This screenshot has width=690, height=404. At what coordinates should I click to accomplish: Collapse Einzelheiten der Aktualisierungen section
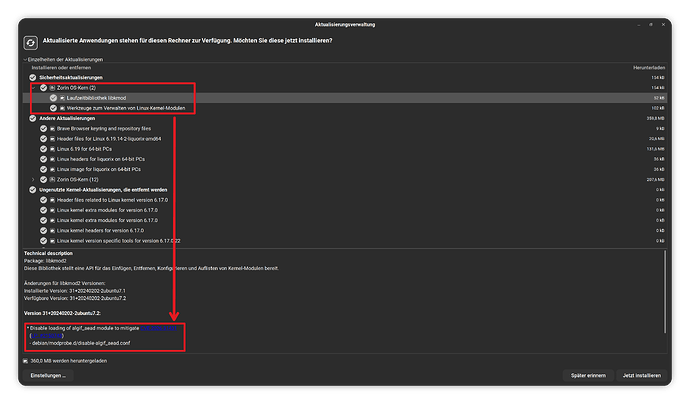25,59
